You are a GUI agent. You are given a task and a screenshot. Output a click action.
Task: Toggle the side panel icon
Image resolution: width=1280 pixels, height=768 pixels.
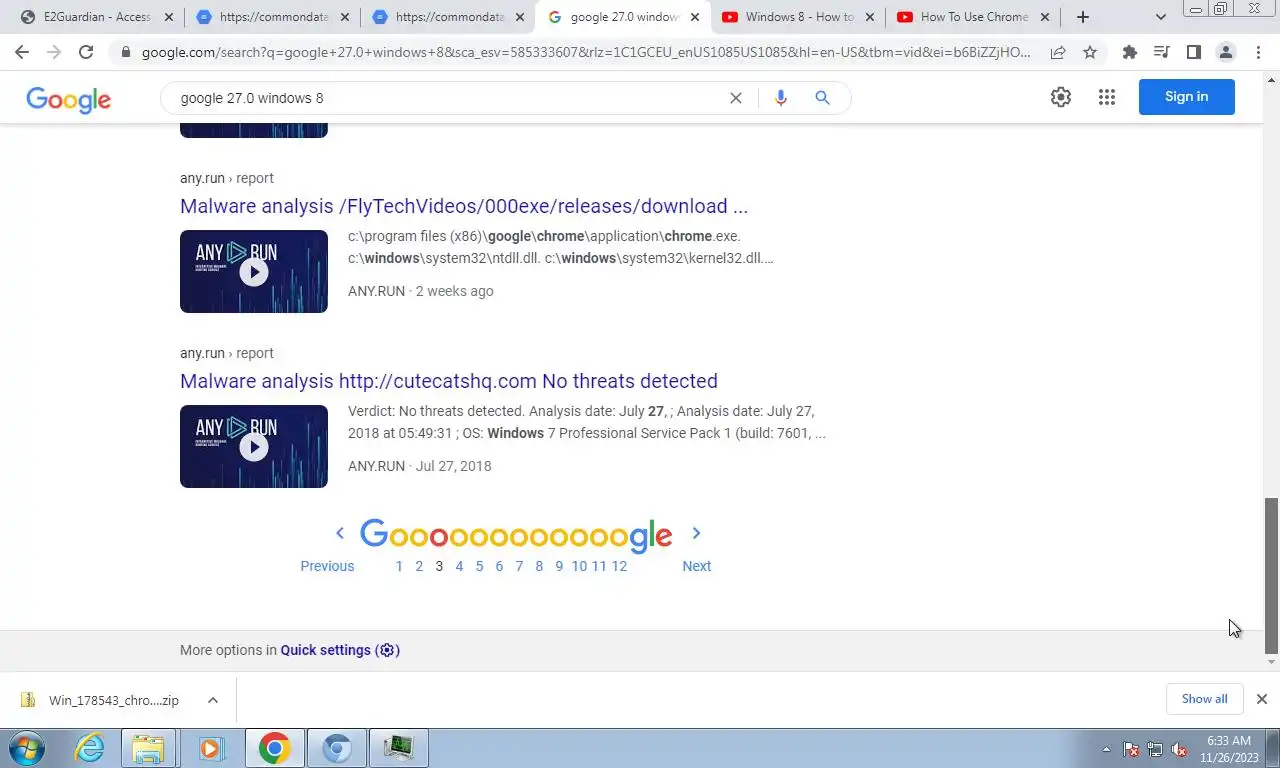pos(1193,52)
